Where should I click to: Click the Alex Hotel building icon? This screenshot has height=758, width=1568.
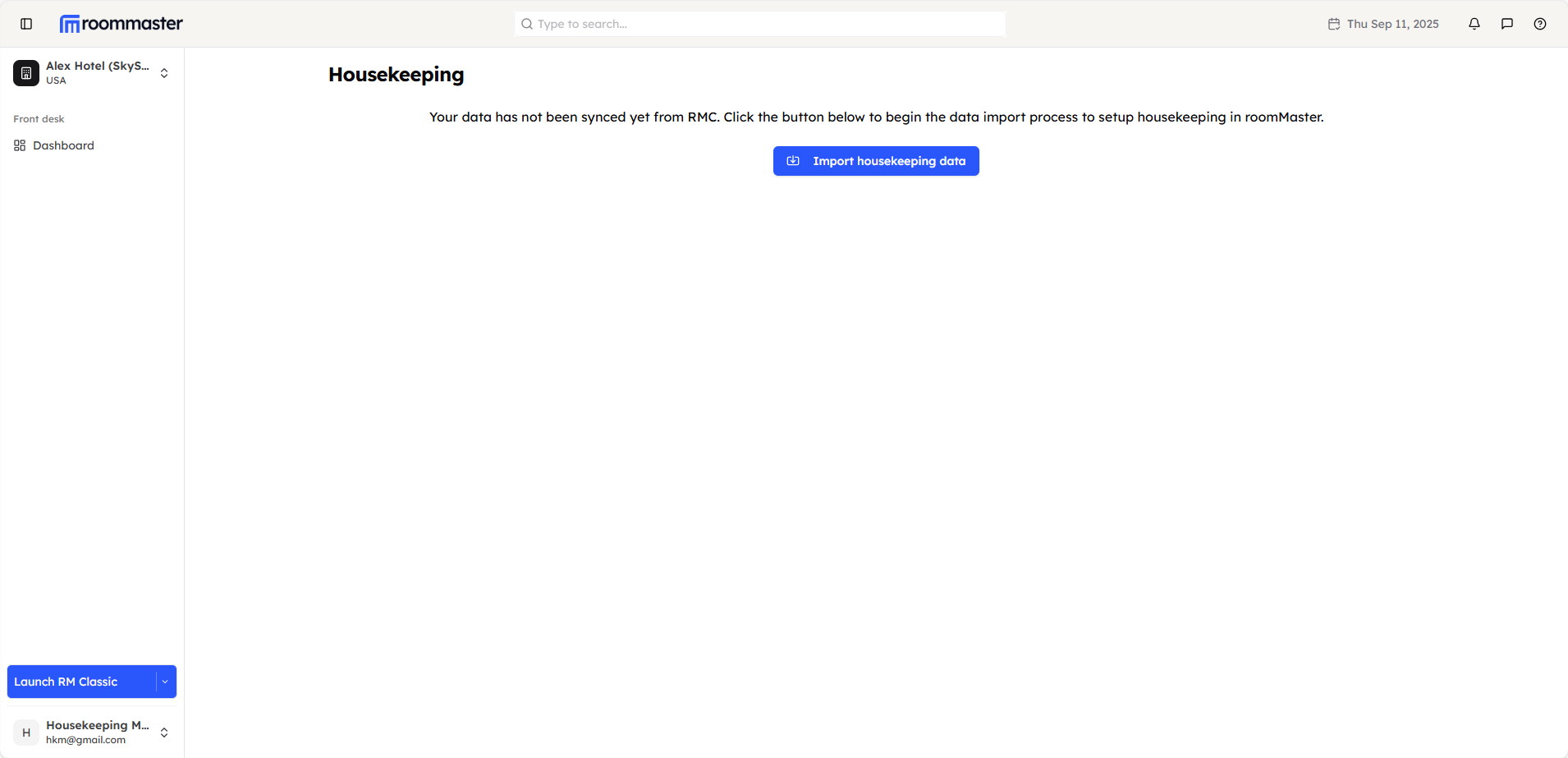26,73
